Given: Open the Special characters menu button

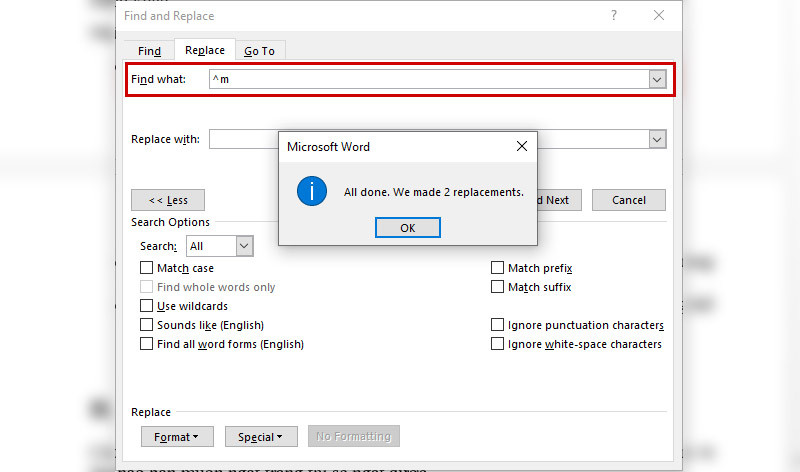Looking at the screenshot, I should click(x=261, y=437).
